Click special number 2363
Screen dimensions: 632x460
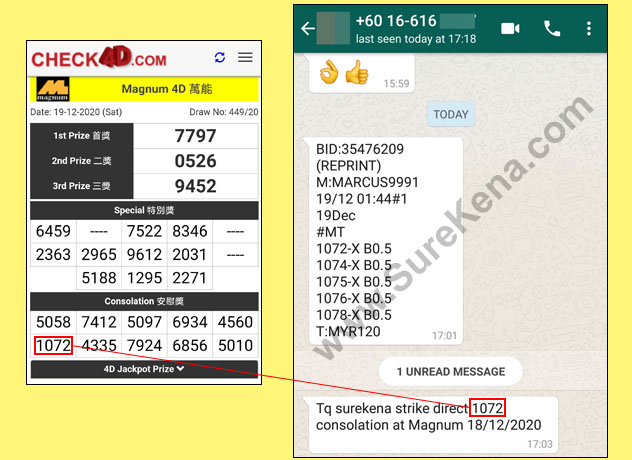53,255
